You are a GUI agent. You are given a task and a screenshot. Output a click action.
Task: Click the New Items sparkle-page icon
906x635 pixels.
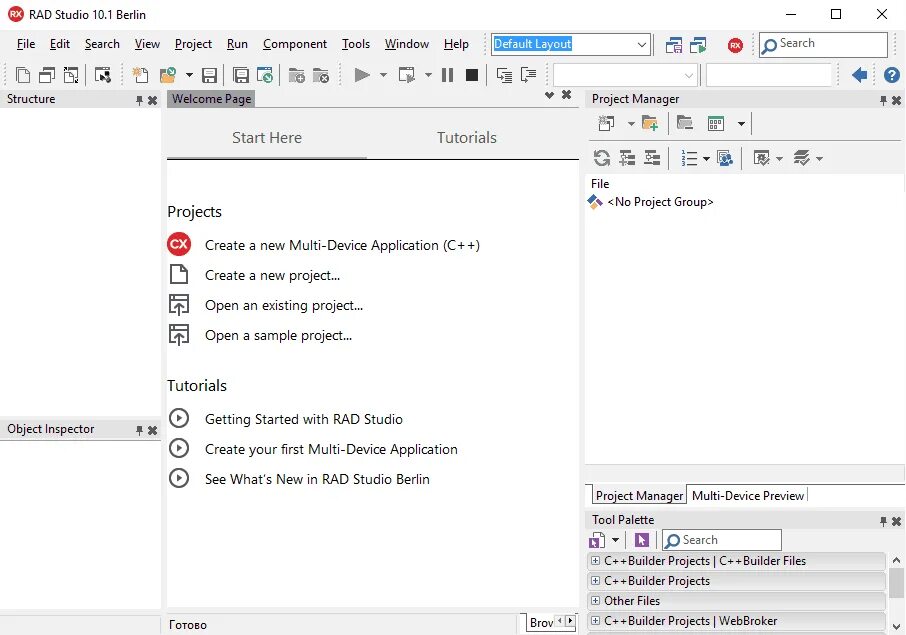click(x=140, y=75)
